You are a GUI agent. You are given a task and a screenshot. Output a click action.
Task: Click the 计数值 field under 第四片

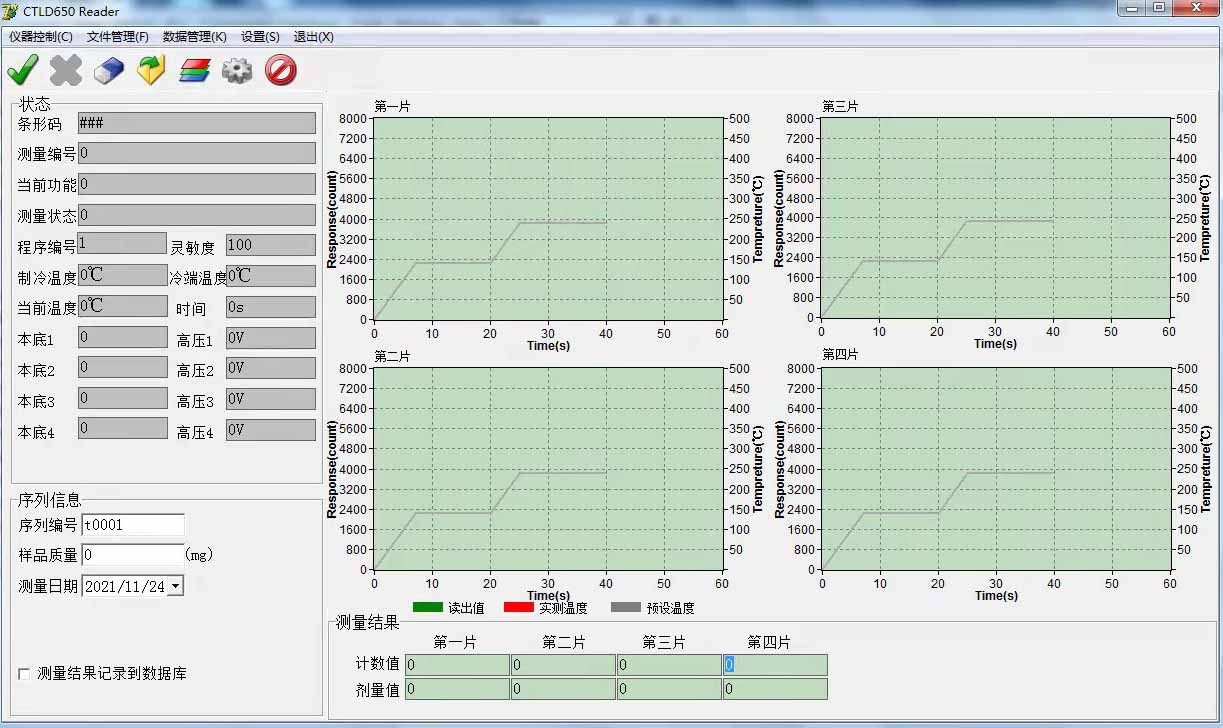[775, 665]
